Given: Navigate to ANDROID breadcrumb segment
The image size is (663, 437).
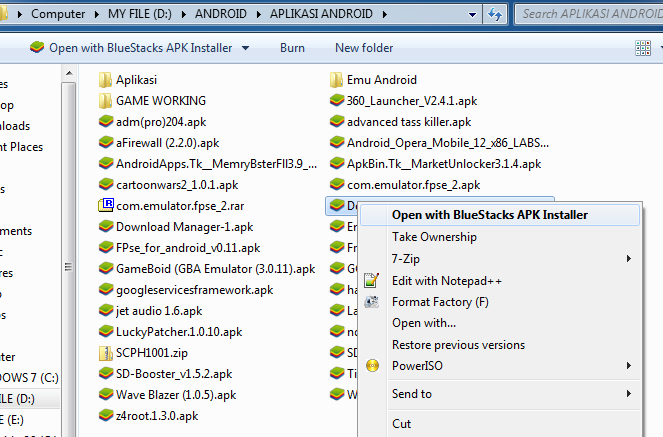Looking at the screenshot, I should tap(221, 14).
